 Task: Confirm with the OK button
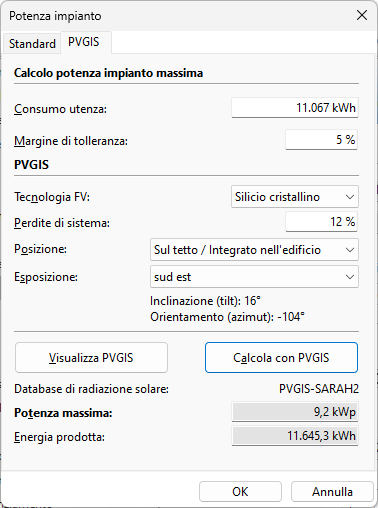(x=240, y=492)
